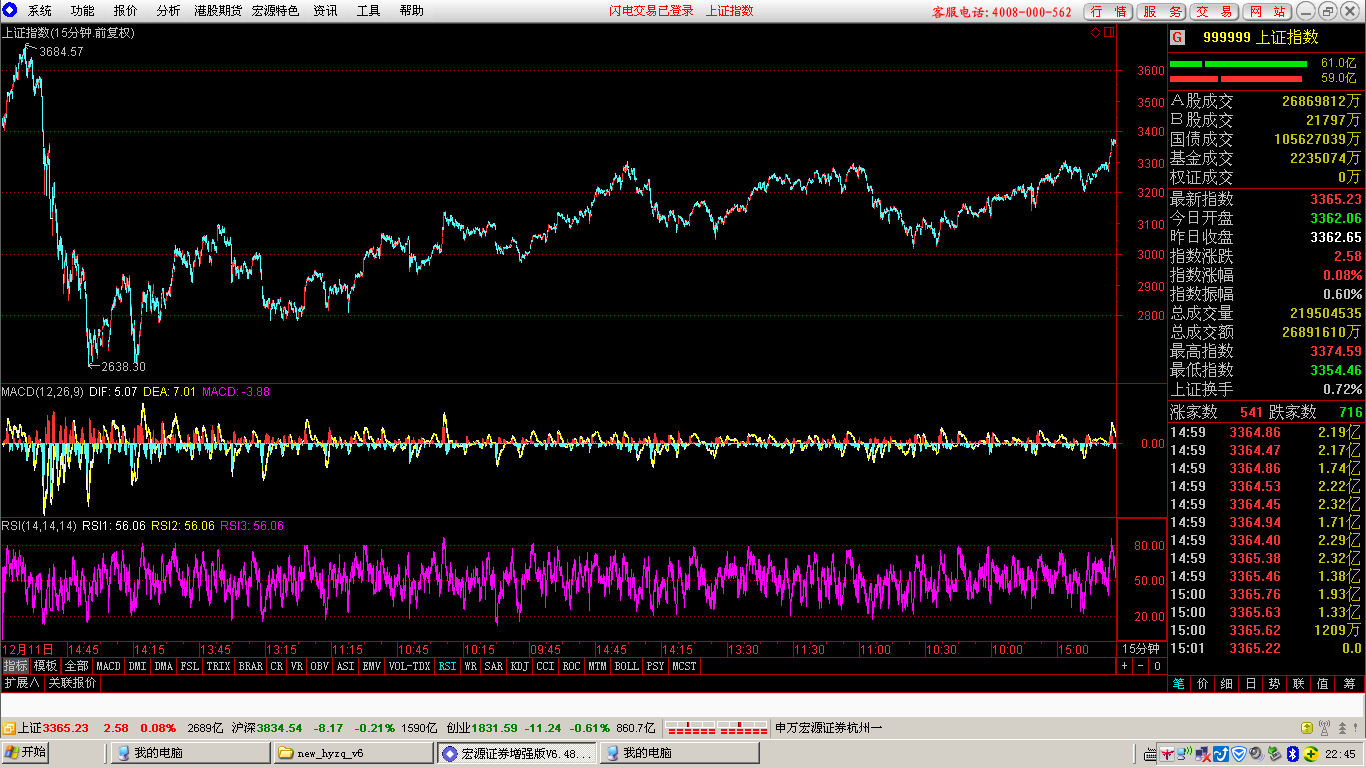Switch indicator to MCST tab
The width and height of the screenshot is (1366, 768).
click(685, 666)
